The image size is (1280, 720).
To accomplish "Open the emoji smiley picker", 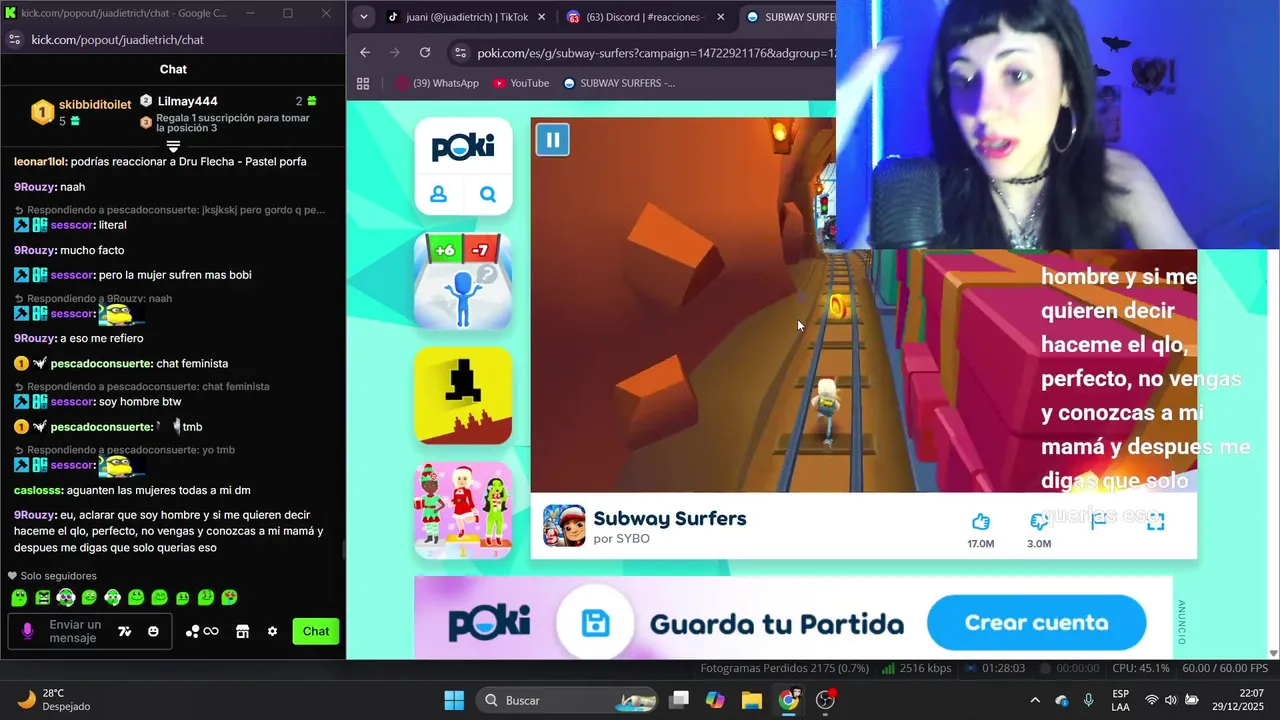I will [153, 631].
